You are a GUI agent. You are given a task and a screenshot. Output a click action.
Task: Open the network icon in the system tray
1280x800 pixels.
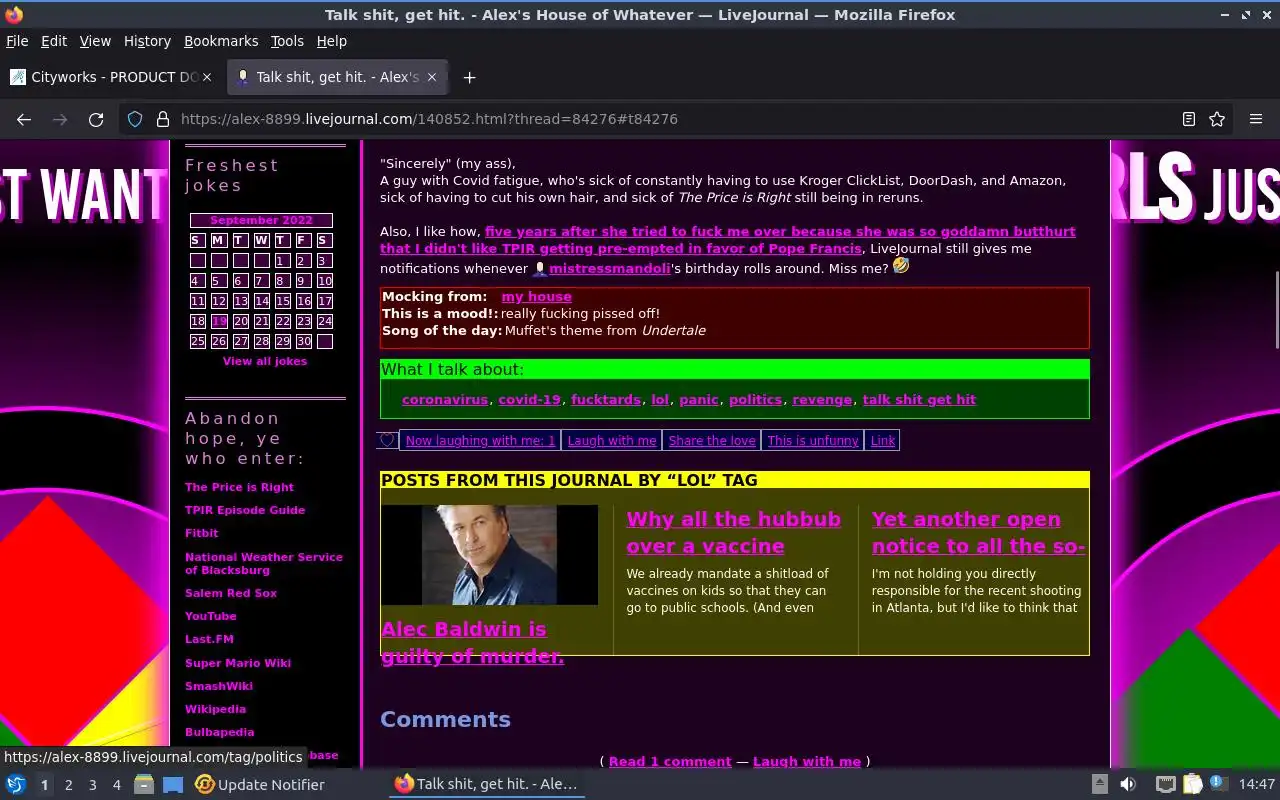pos(1165,784)
